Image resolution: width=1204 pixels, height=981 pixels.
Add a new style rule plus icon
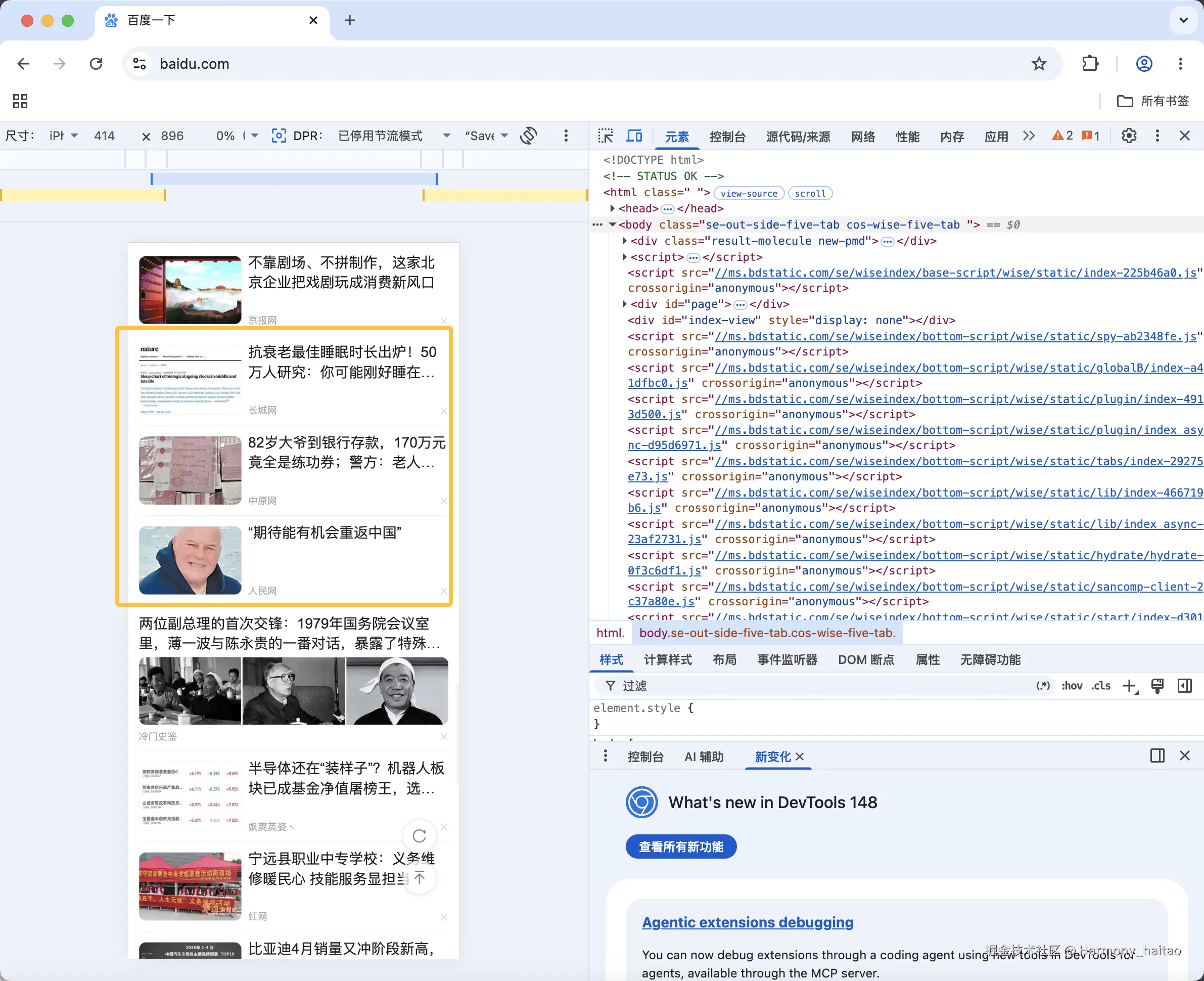pos(1130,686)
